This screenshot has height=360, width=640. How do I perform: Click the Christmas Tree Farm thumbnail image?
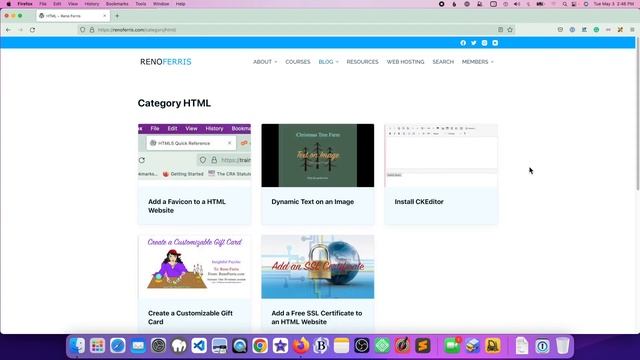(x=318, y=156)
